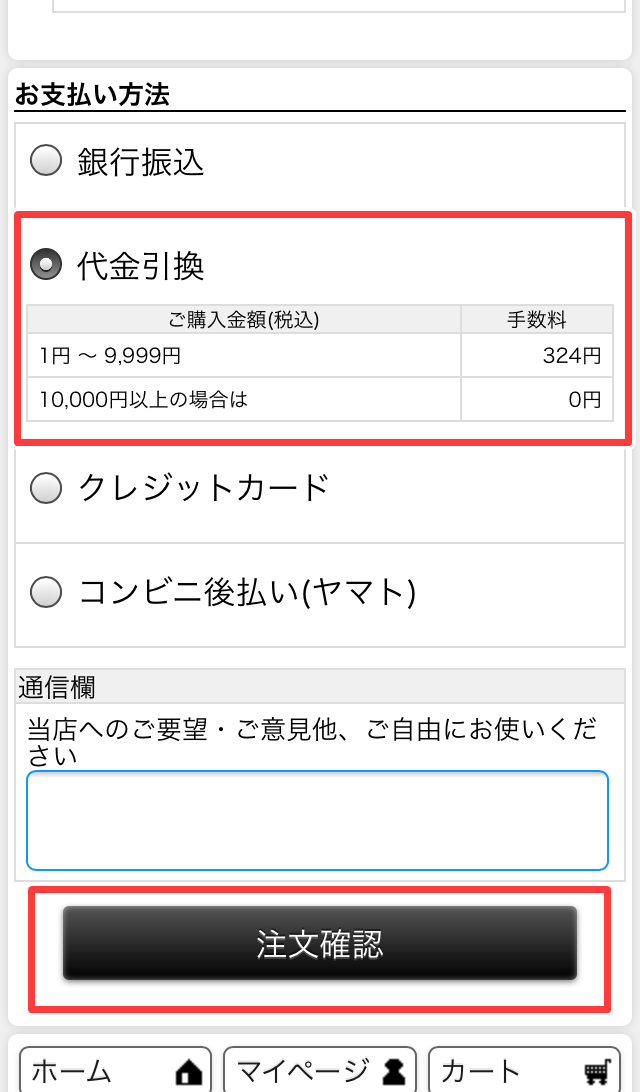Open the マイページ bottom navigation button
The image size is (640, 1092).
(320, 1071)
